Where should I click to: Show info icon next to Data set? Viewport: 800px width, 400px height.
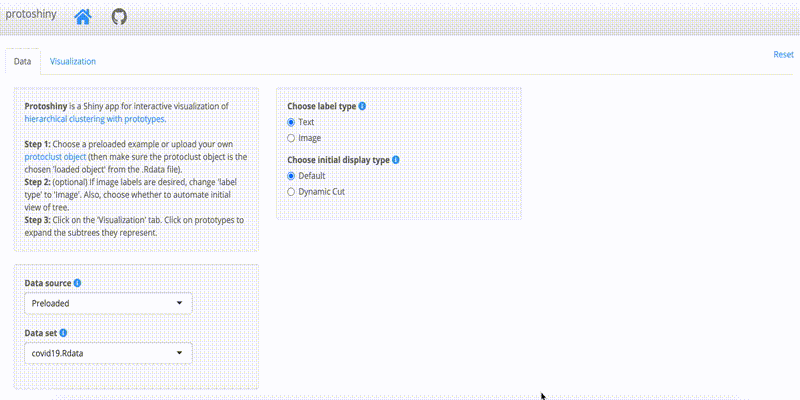pyautogui.click(x=63, y=333)
